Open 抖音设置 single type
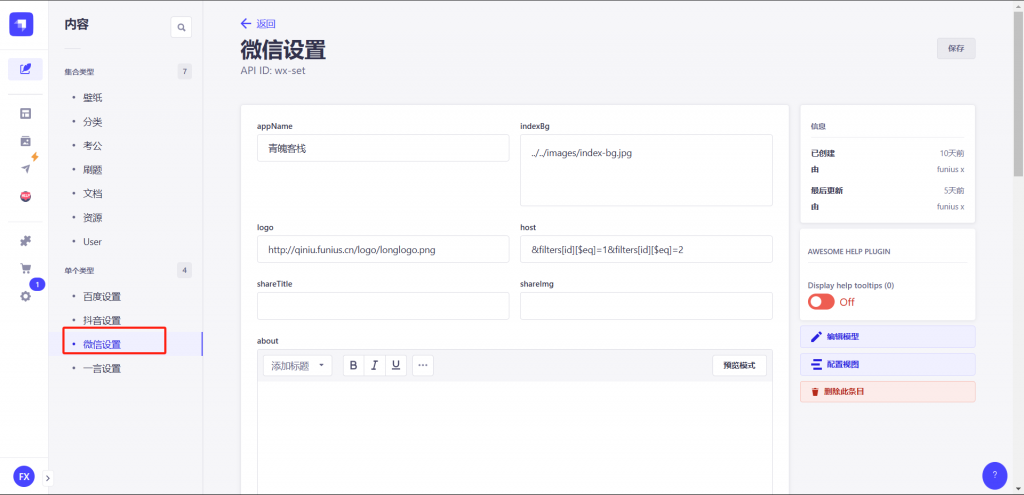 [x=102, y=321]
